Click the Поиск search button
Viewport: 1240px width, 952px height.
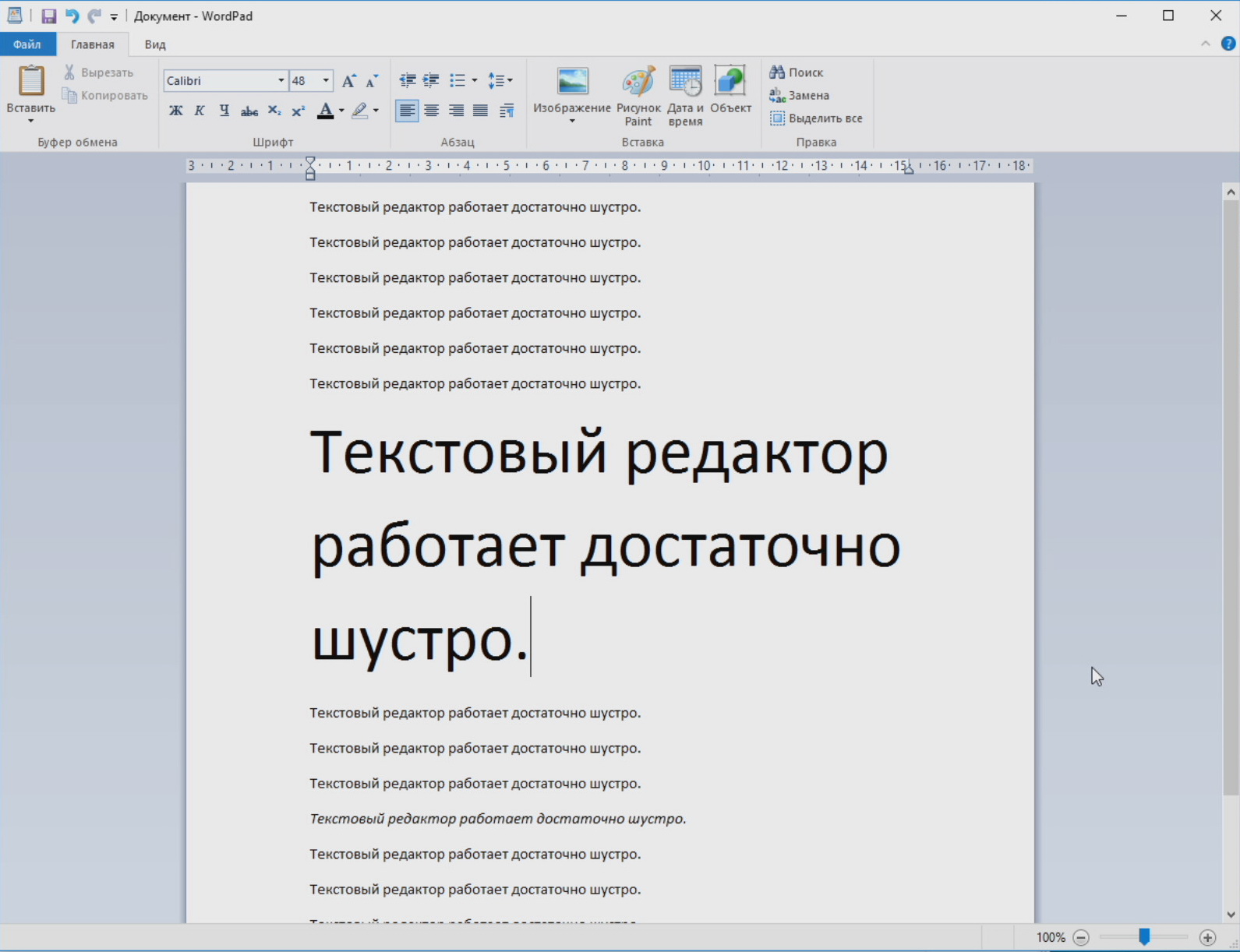[797, 72]
